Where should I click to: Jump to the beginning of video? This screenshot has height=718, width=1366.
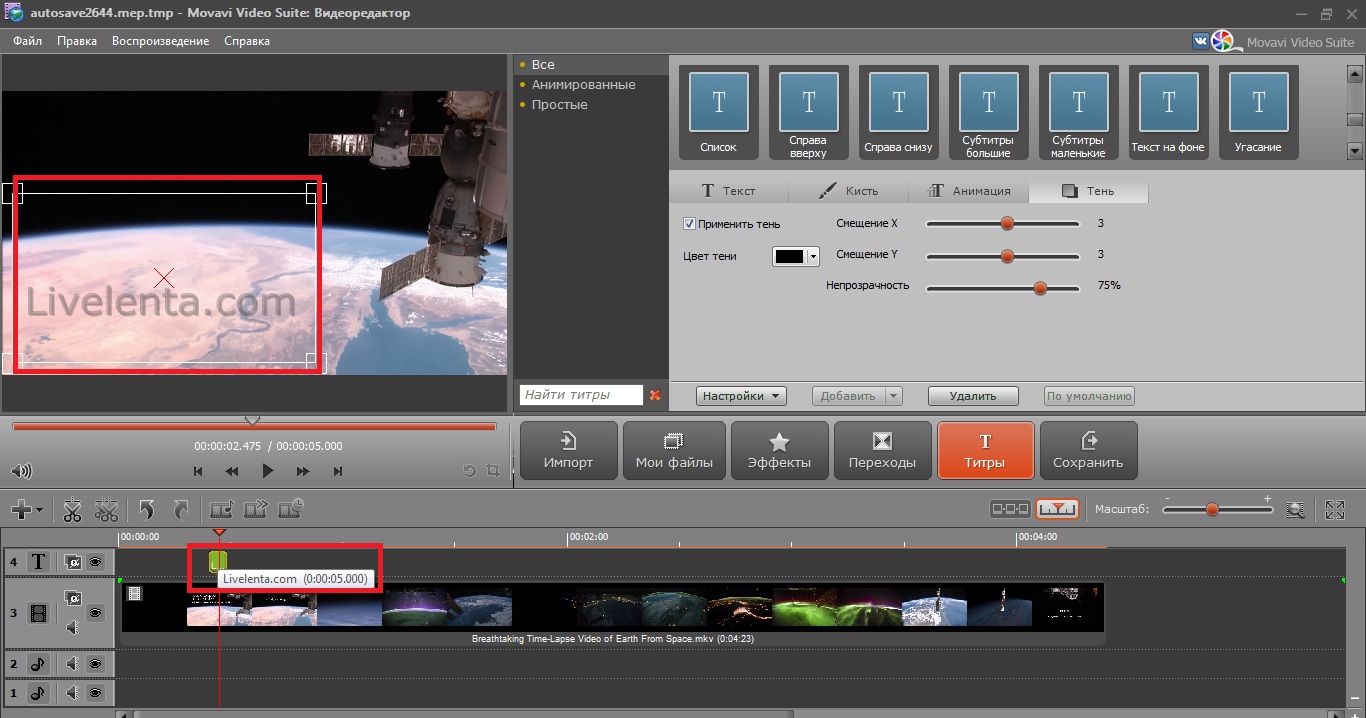point(198,471)
